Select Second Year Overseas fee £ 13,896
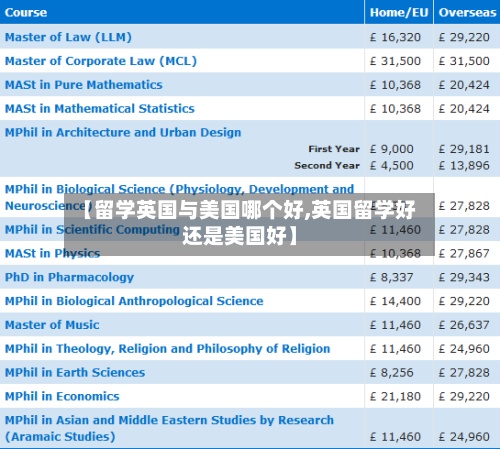500x449 pixels. tap(464, 165)
